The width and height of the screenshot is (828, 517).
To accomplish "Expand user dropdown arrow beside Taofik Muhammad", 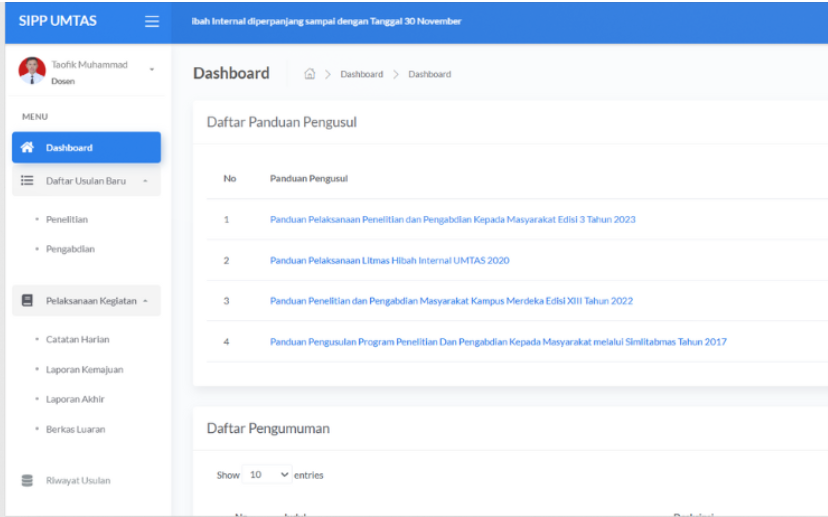I will [152, 69].
